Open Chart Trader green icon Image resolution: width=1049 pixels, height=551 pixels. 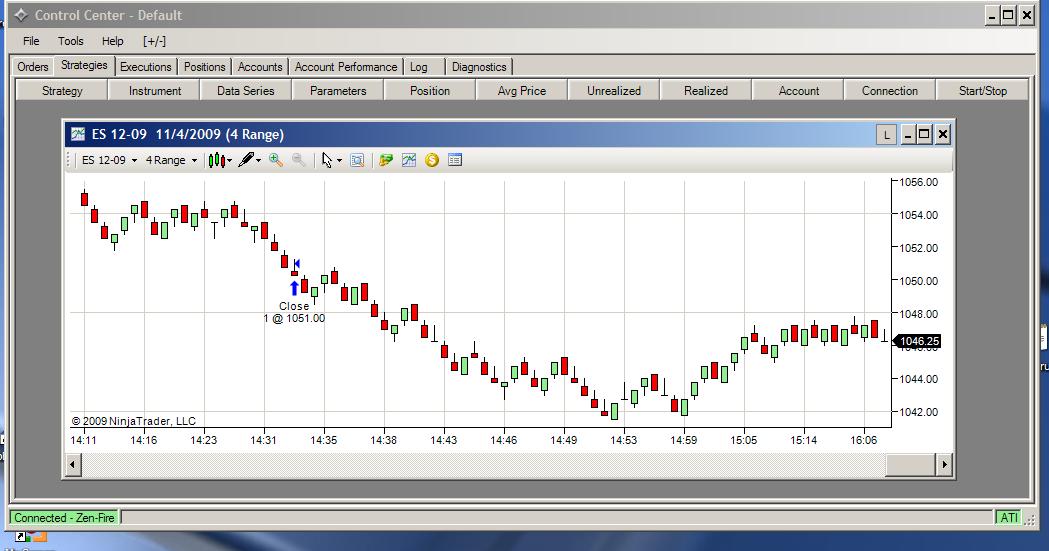coord(385,160)
